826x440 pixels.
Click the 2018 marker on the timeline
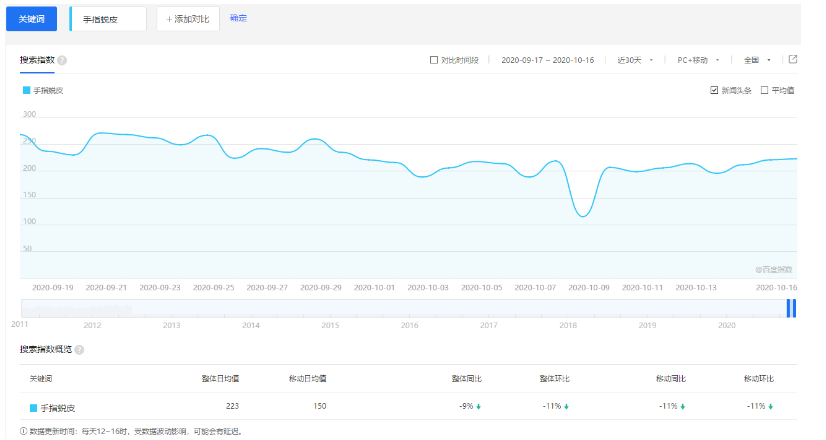(568, 325)
